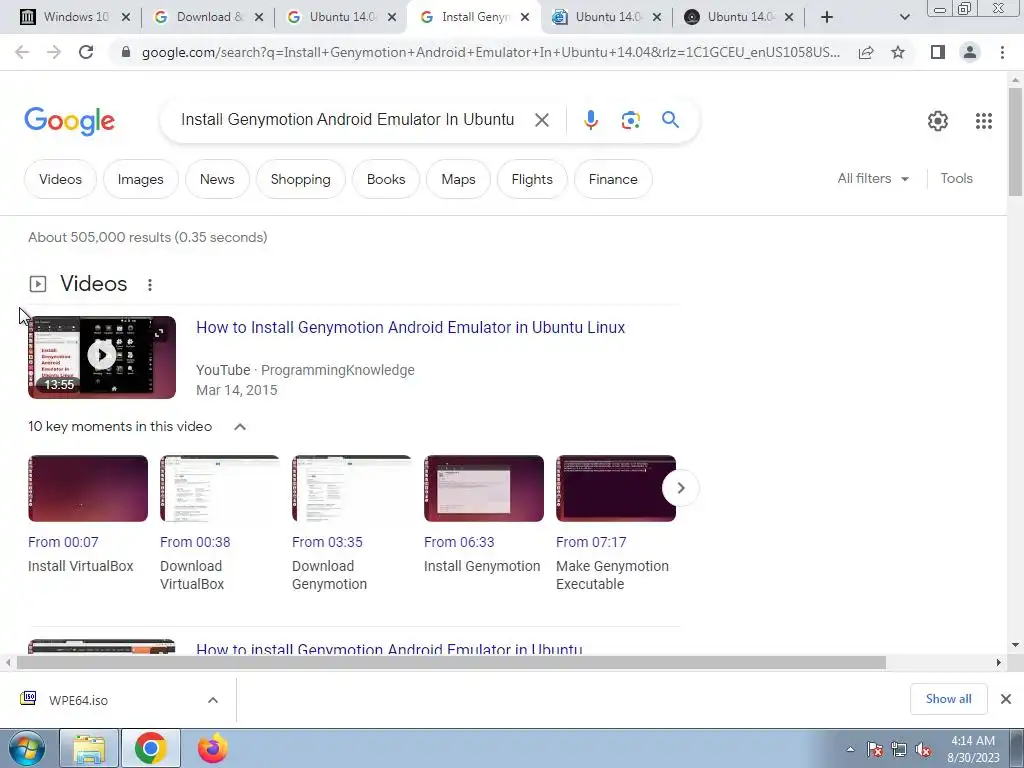
Task: Close the Windows 10 tab
Action: click(126, 18)
